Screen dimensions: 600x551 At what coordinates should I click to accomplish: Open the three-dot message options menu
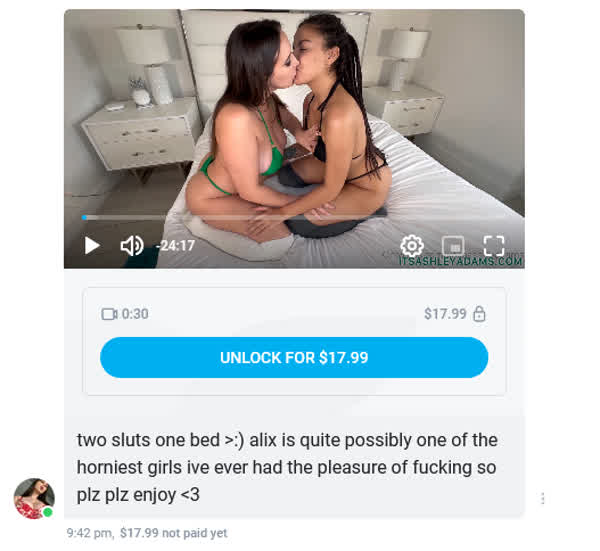[543, 498]
